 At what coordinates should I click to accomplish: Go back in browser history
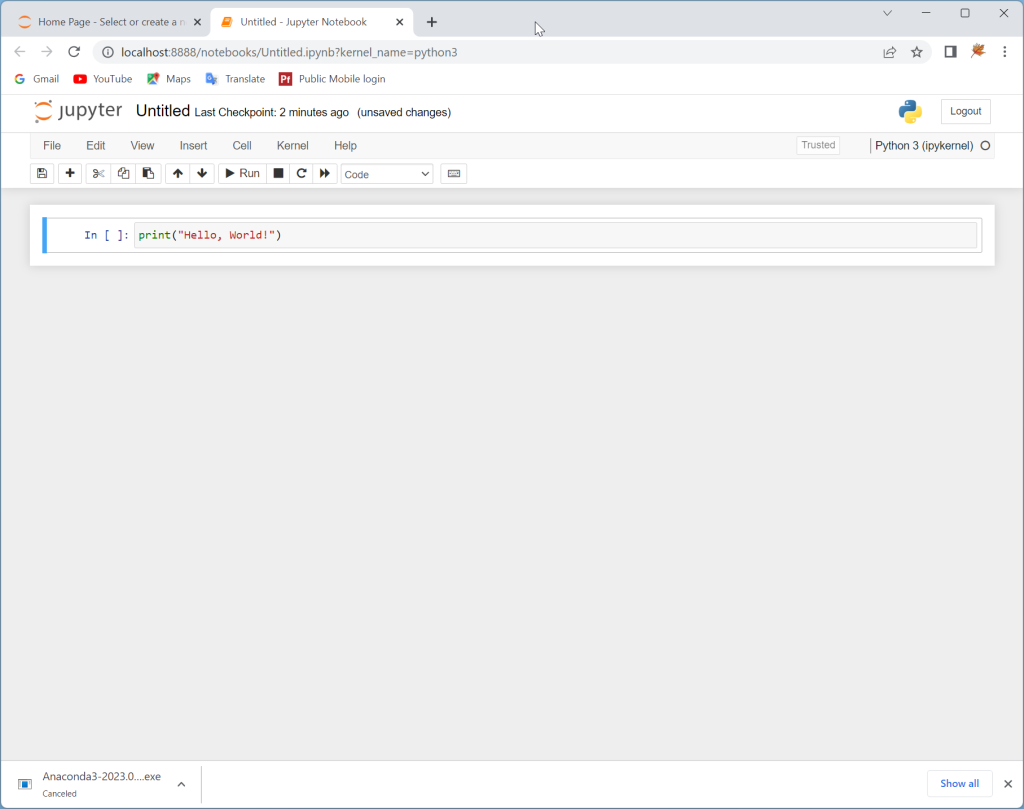(20, 52)
